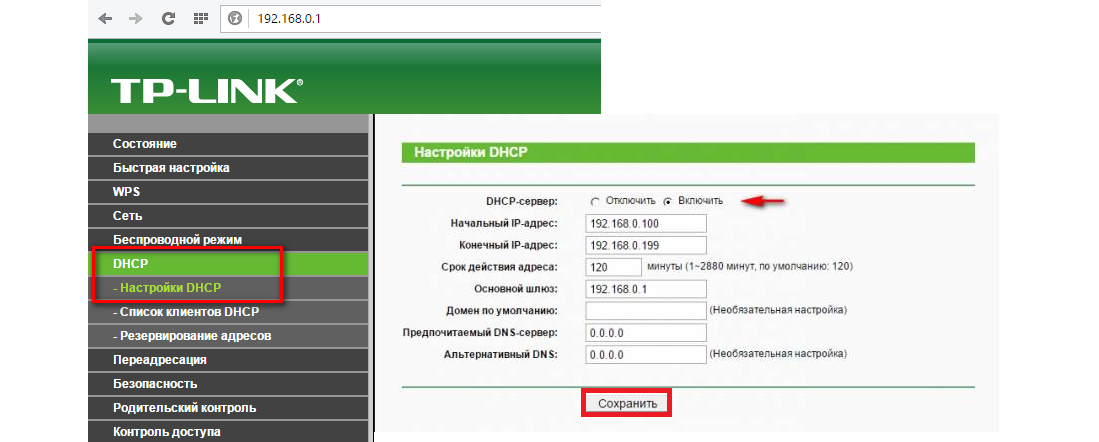Click the browser forward arrow
Screen dimensions: 1099x442
click(134, 19)
